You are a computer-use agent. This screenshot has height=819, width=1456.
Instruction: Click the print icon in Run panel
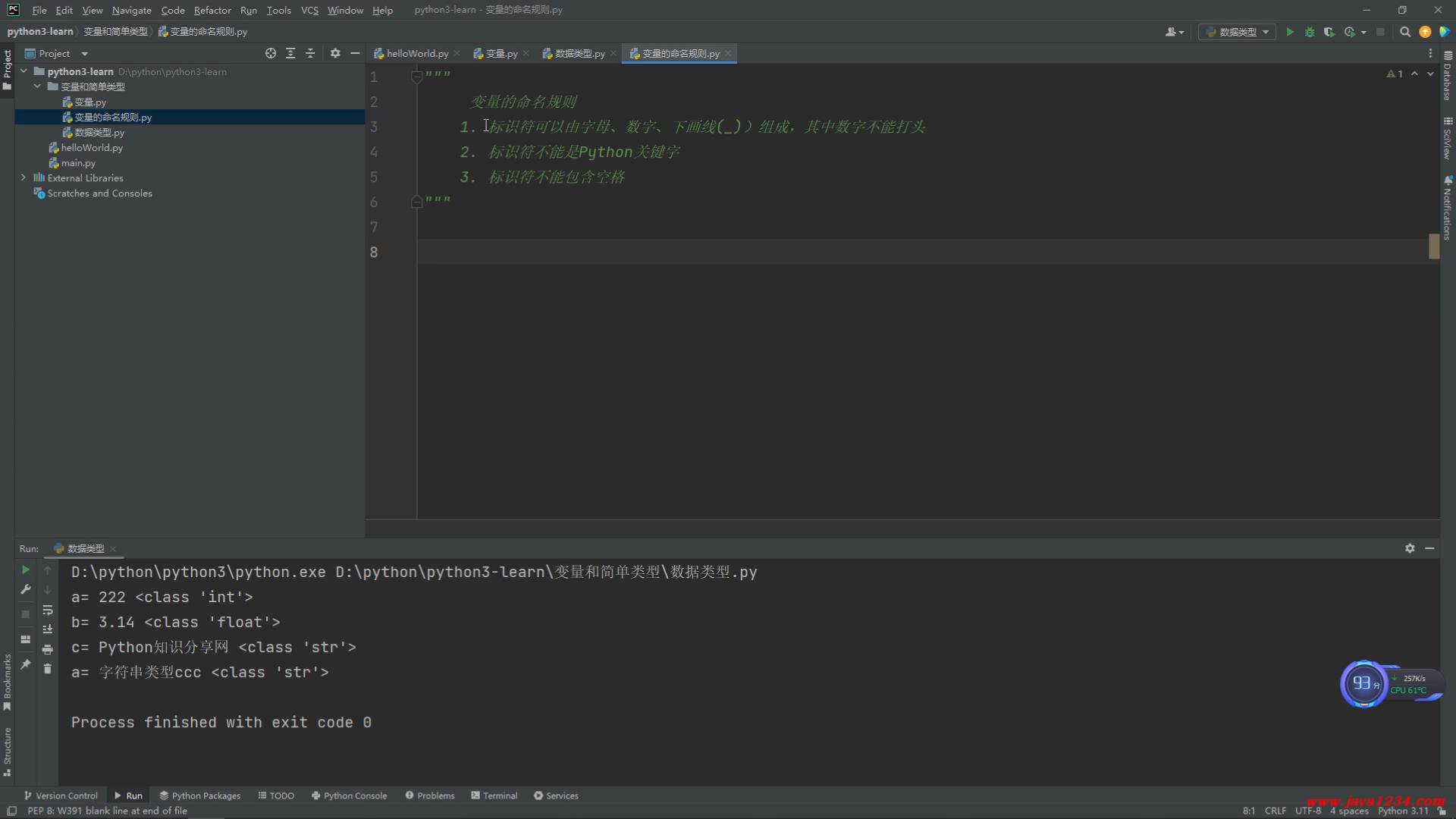point(47,649)
